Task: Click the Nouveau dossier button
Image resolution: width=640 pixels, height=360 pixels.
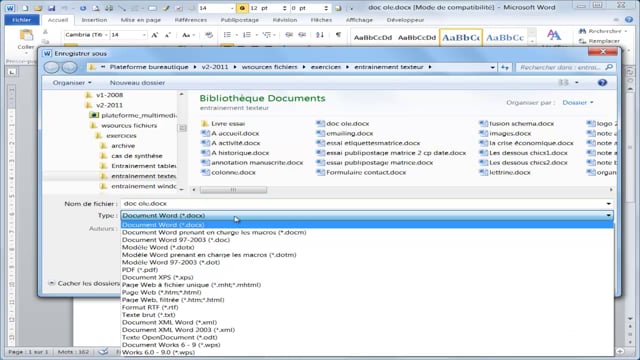Action: click(137, 83)
